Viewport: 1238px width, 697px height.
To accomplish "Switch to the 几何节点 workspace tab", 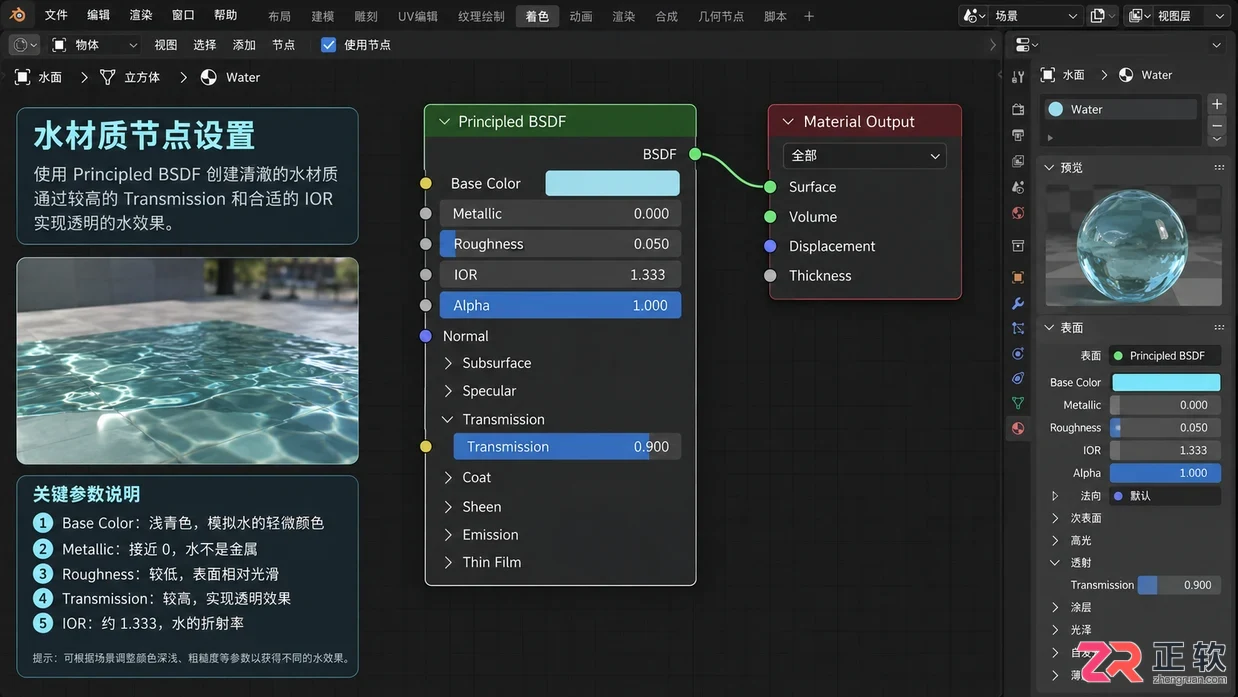I will [721, 16].
